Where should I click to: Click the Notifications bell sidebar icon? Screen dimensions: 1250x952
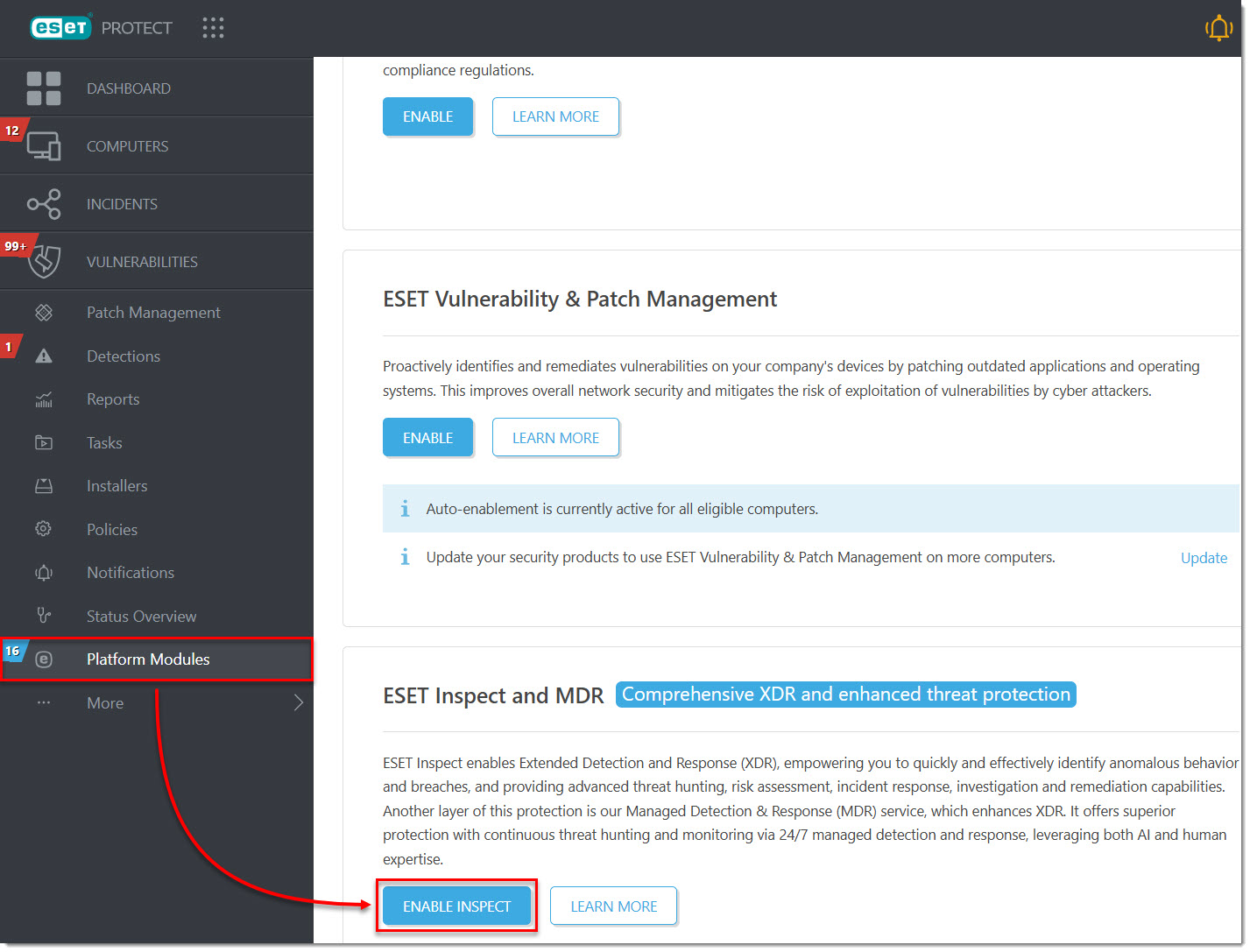coord(44,573)
